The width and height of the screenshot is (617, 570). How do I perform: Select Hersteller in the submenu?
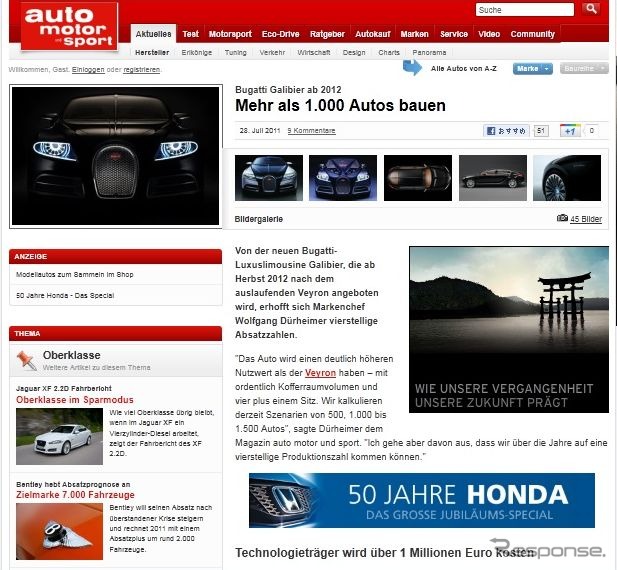[x=152, y=52]
